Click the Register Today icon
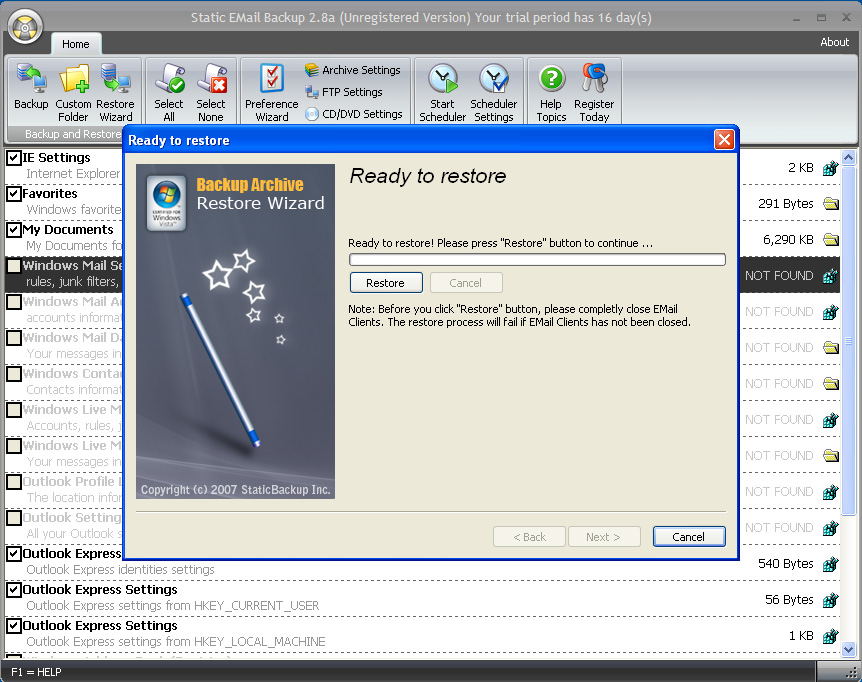This screenshot has width=862, height=682. tap(595, 90)
